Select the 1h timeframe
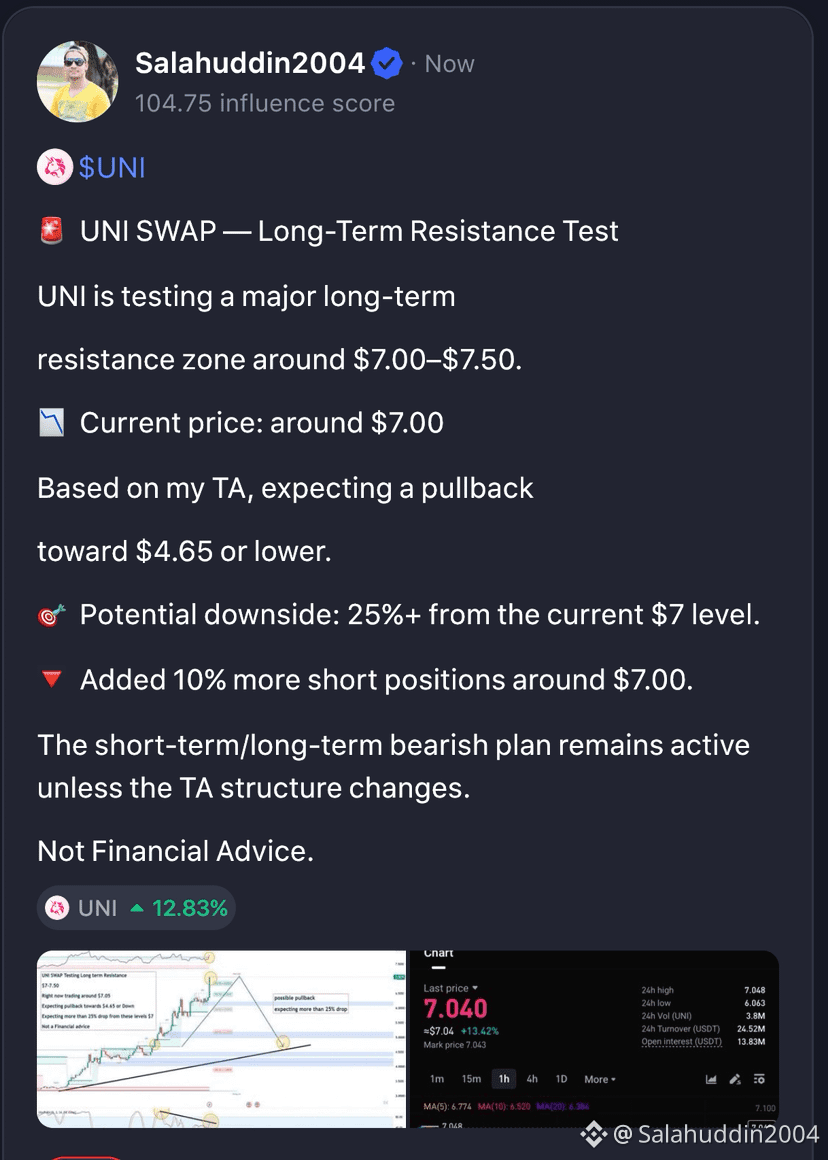The image size is (828, 1160). [504, 1079]
